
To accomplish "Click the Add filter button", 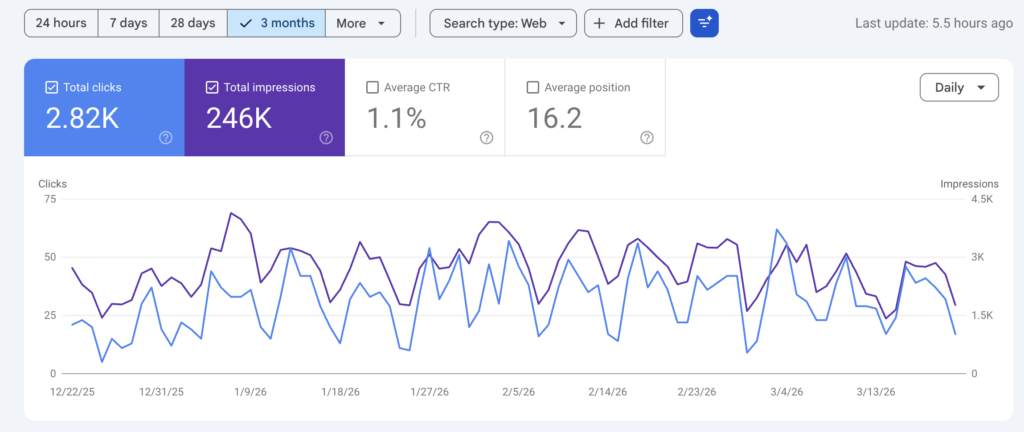I will pos(633,23).
